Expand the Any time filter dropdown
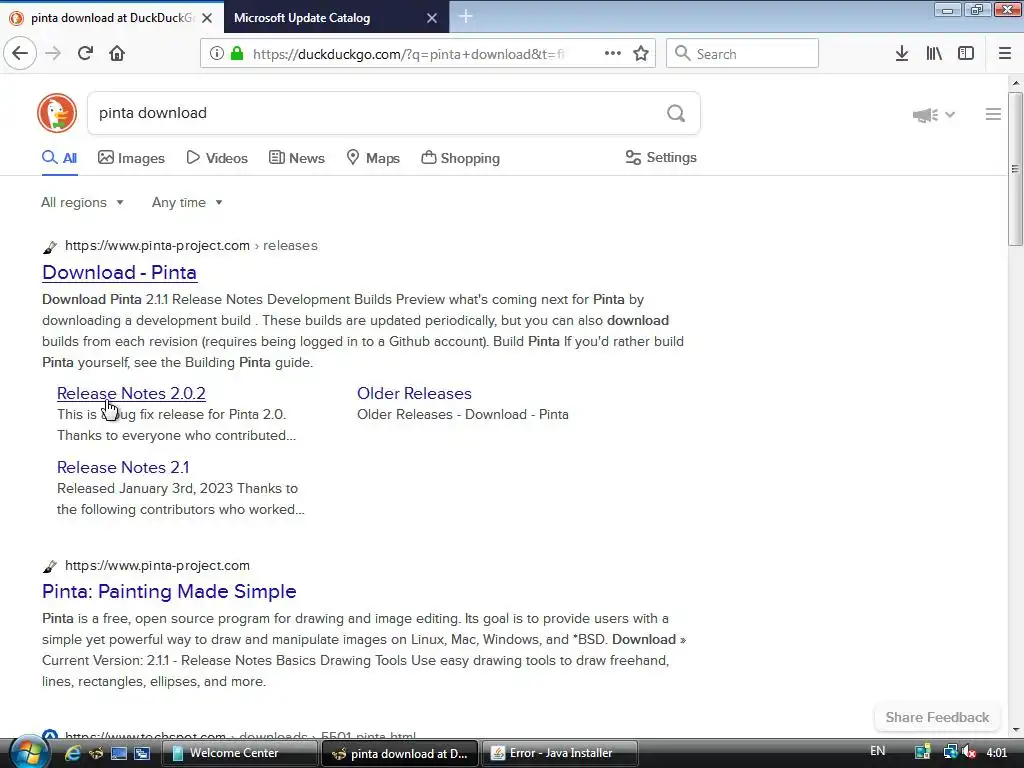The width and height of the screenshot is (1024, 768). click(187, 202)
